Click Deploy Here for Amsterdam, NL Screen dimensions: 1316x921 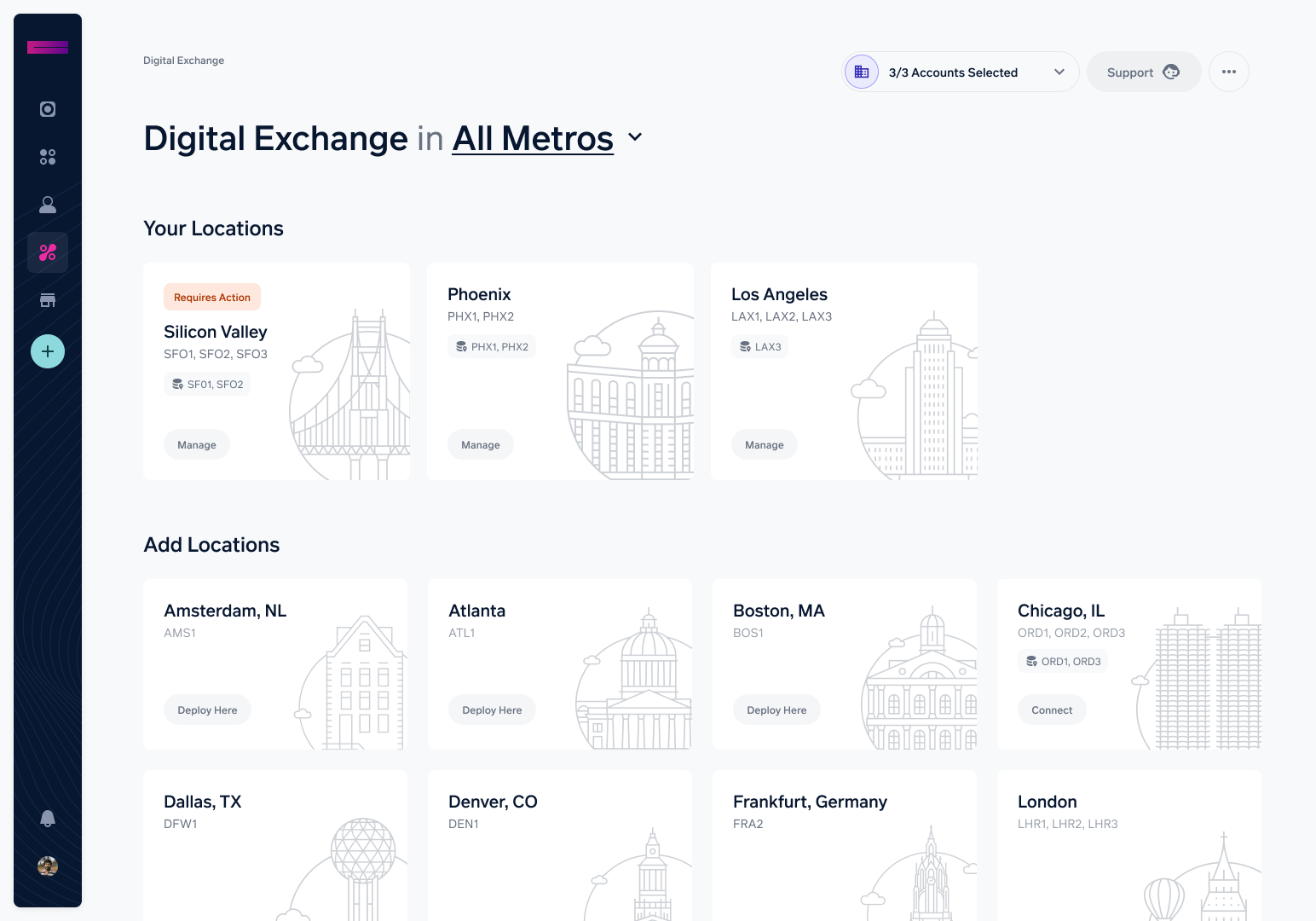[x=207, y=710]
